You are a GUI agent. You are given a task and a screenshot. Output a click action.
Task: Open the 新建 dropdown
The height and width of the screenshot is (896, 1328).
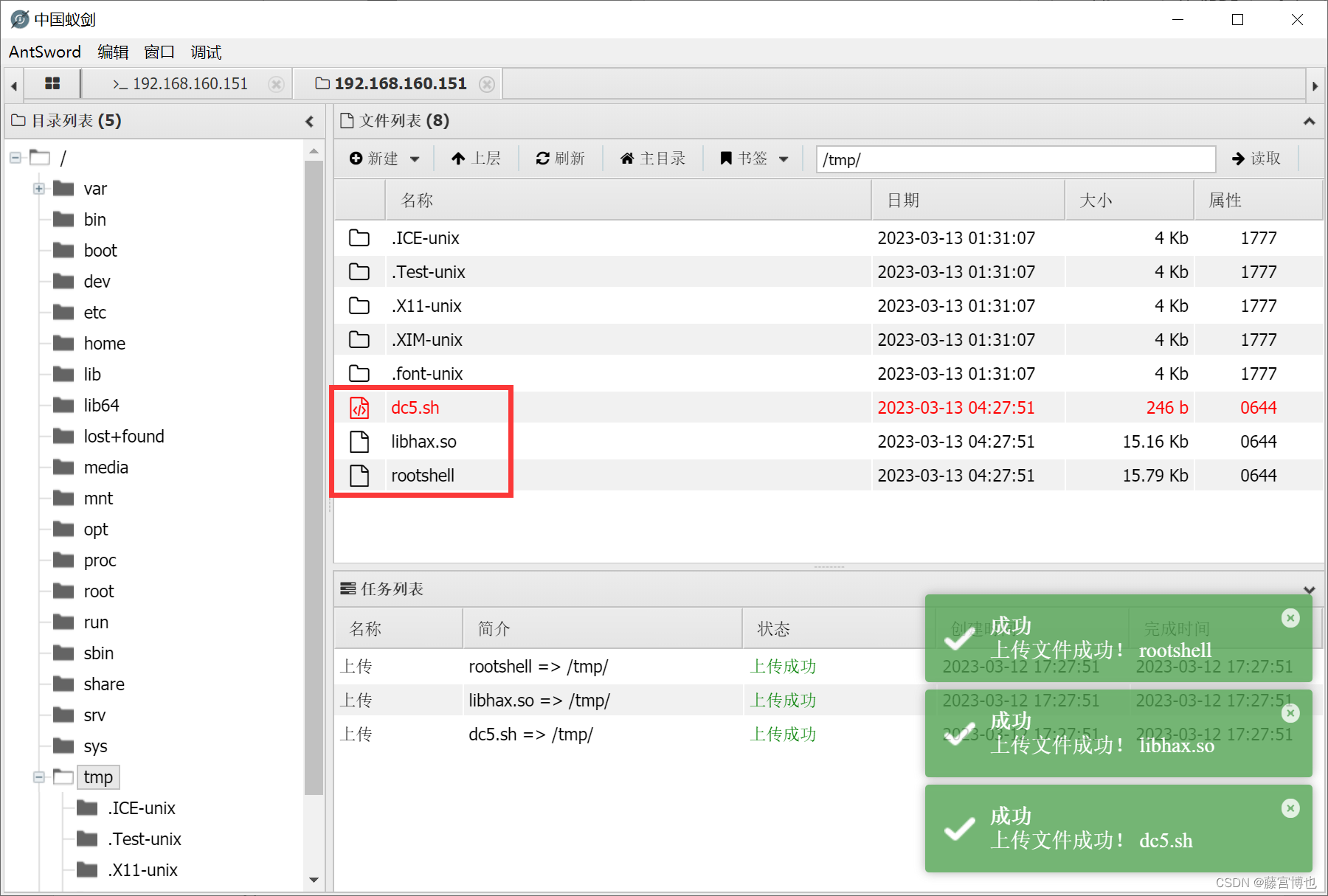pyautogui.click(x=384, y=159)
